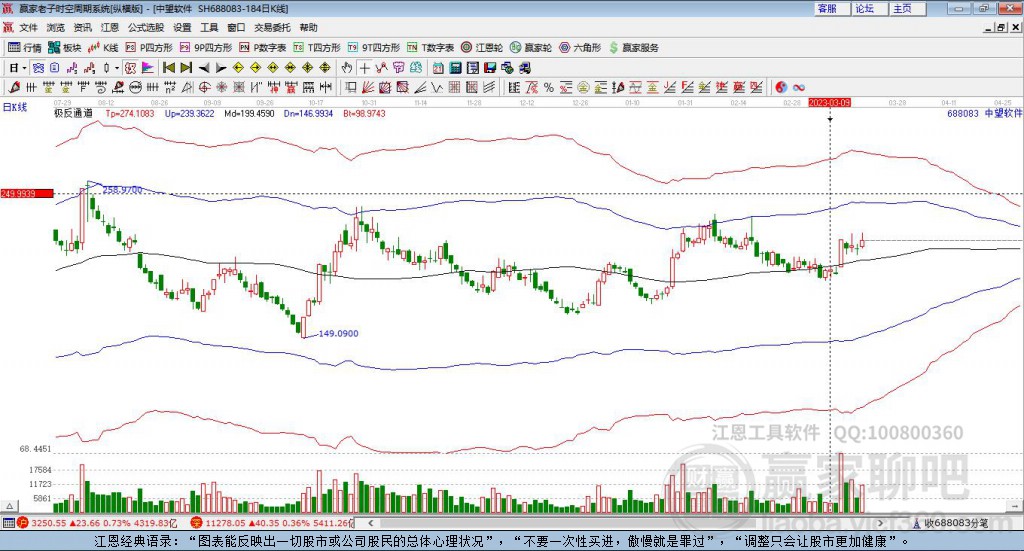The height and width of the screenshot is (551, 1024).
Task: Click the calculator icon in toolbar
Action: 455,68
